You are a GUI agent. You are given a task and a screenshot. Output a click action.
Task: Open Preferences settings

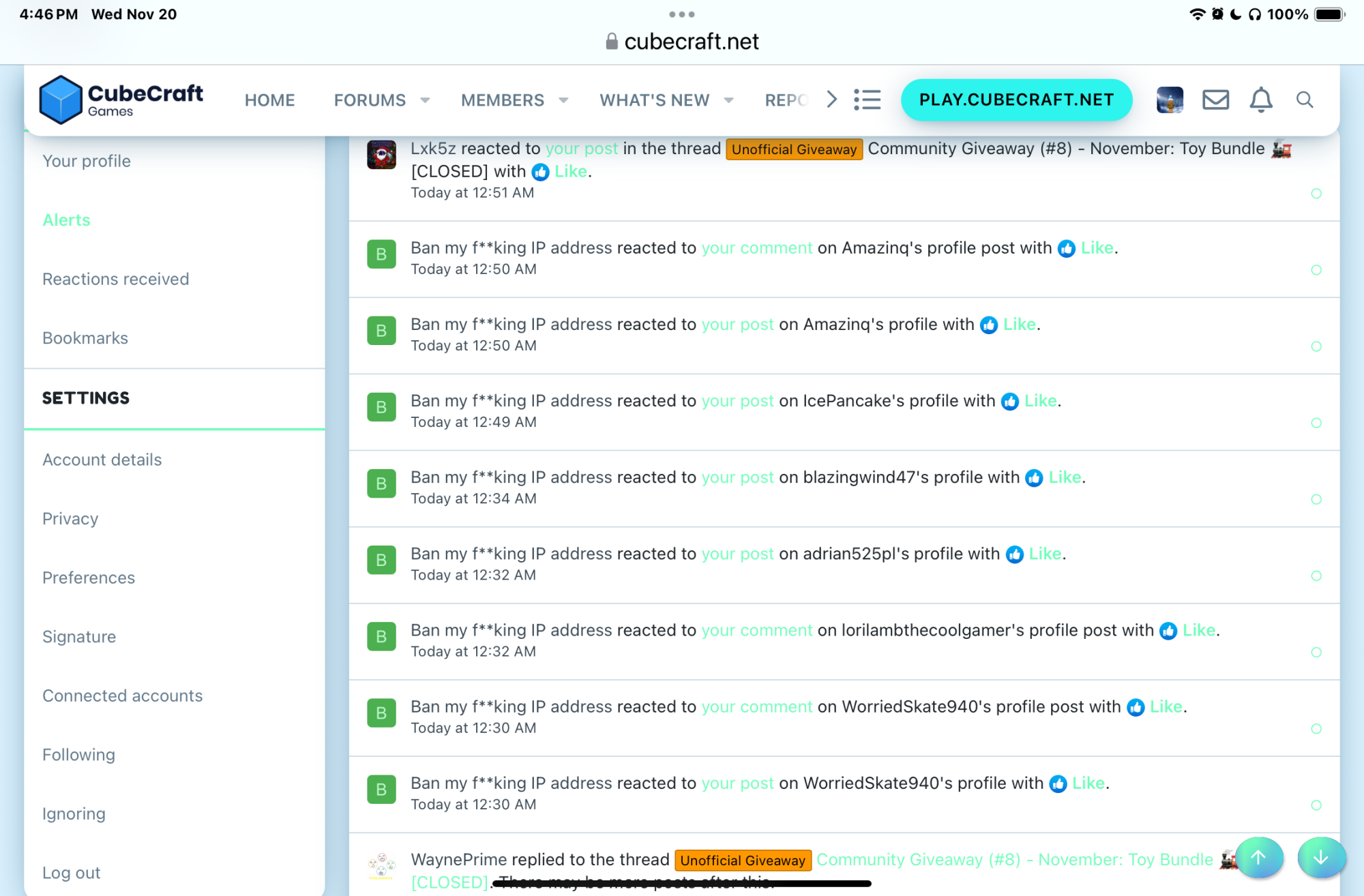tap(89, 578)
